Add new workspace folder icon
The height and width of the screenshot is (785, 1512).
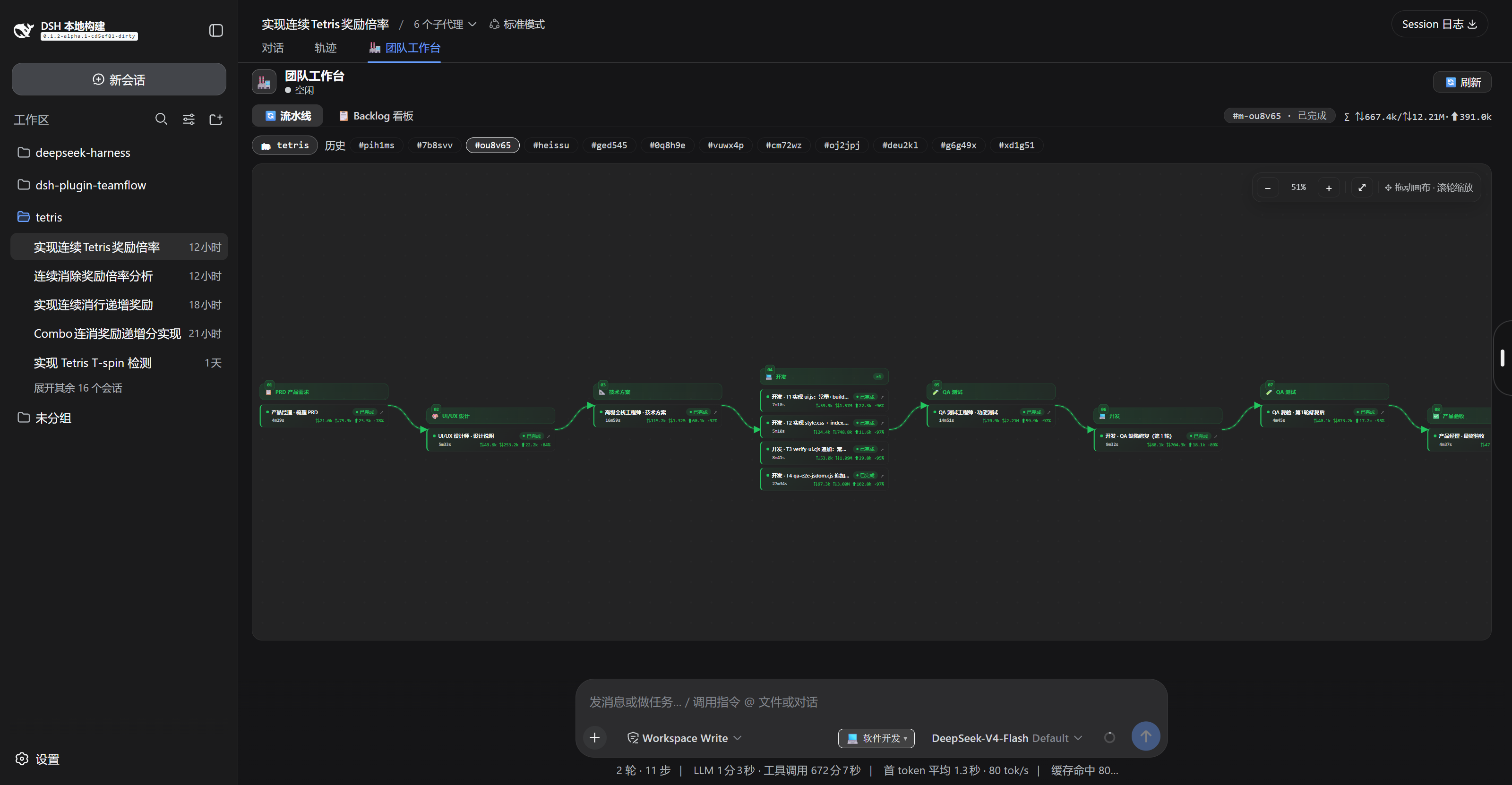pos(216,119)
